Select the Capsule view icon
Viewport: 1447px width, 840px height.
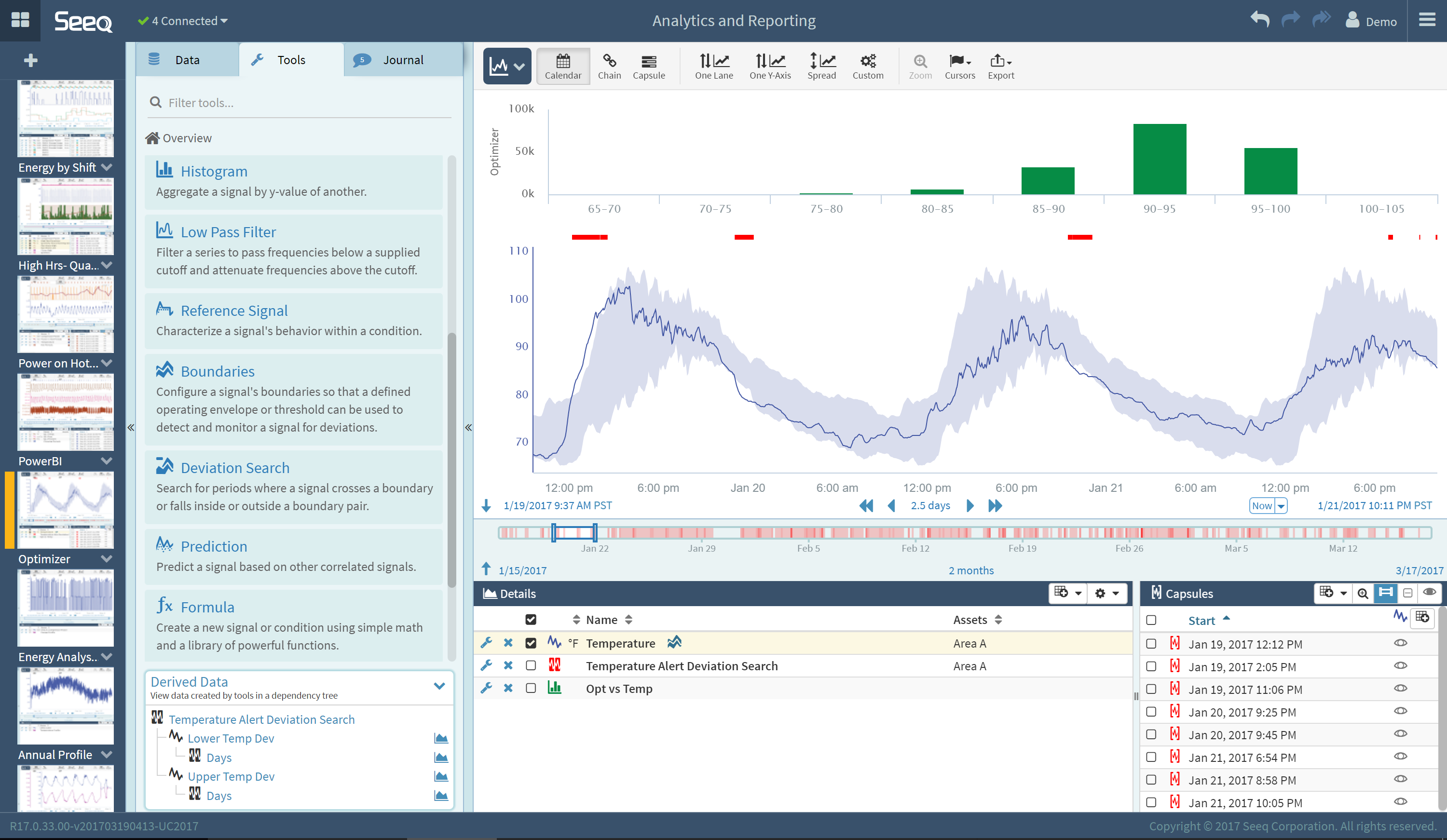[648, 66]
